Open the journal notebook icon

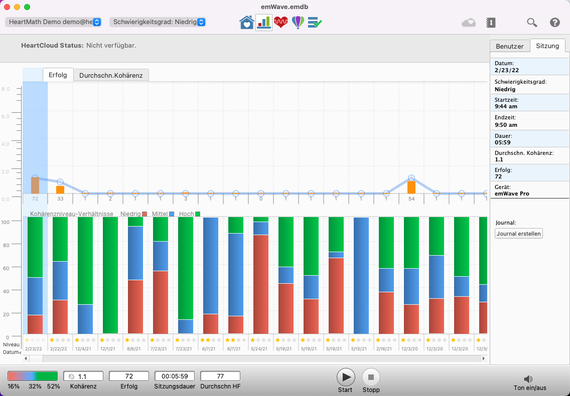[x=491, y=23]
